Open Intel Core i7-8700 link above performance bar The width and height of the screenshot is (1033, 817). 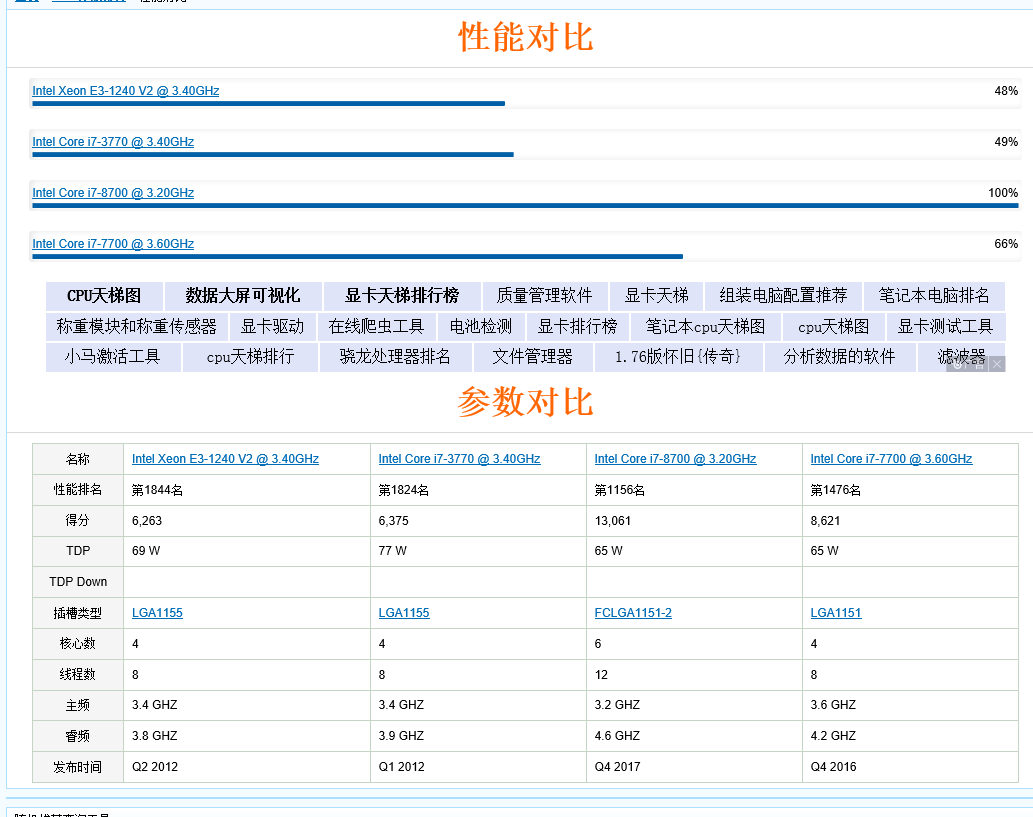tap(113, 192)
